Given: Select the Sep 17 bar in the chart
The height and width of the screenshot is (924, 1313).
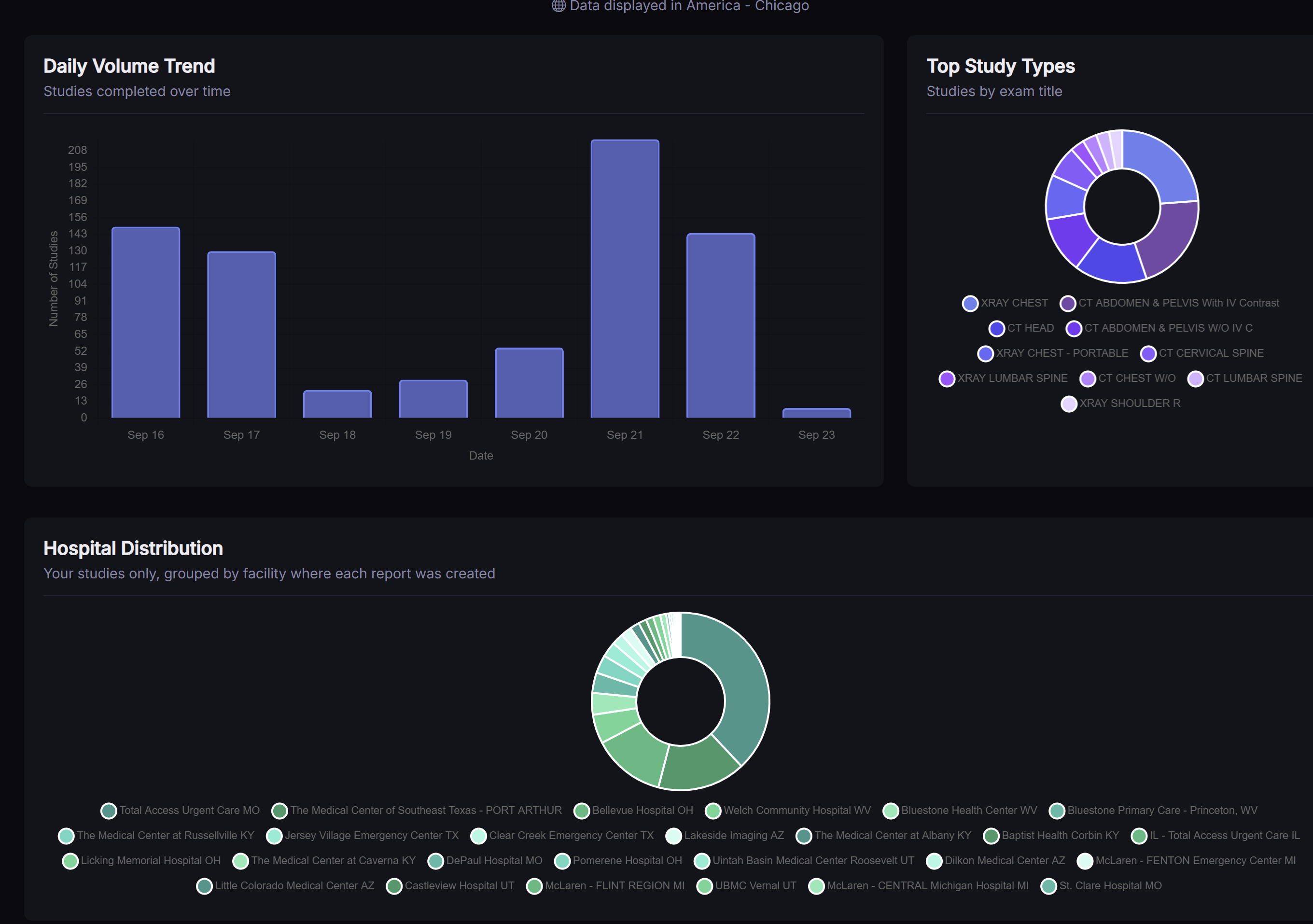Looking at the screenshot, I should click(x=241, y=335).
